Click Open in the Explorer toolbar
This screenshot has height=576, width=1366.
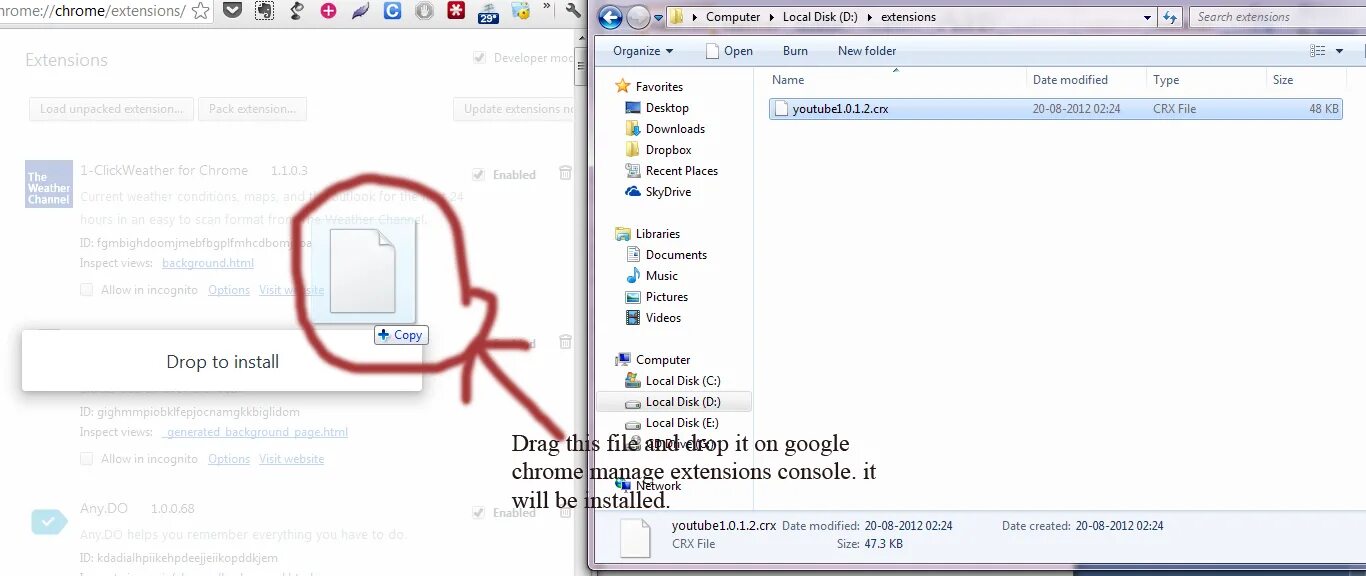click(729, 51)
